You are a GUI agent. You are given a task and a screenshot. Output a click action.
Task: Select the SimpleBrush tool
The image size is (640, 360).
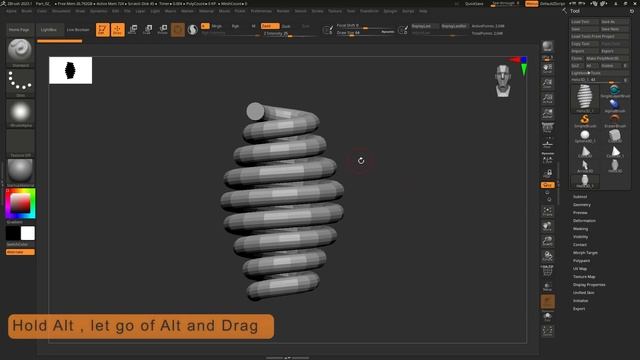point(585,120)
